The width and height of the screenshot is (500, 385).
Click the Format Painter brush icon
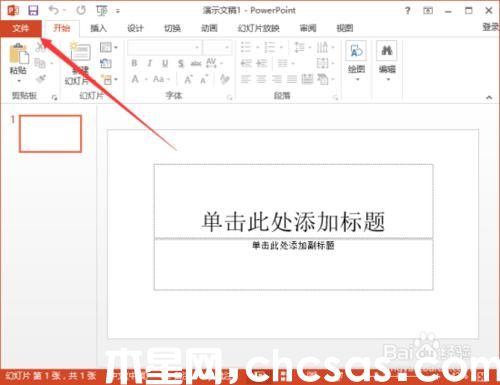(x=41, y=79)
